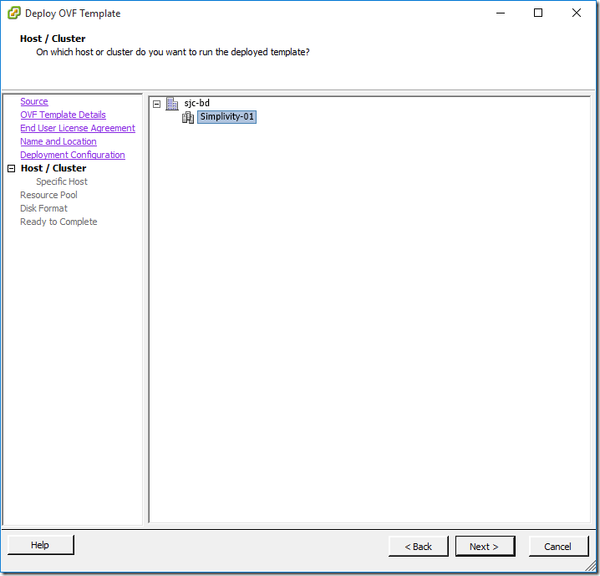Click the Ready to Complete step label
The height and width of the screenshot is (576, 600).
click(x=59, y=222)
